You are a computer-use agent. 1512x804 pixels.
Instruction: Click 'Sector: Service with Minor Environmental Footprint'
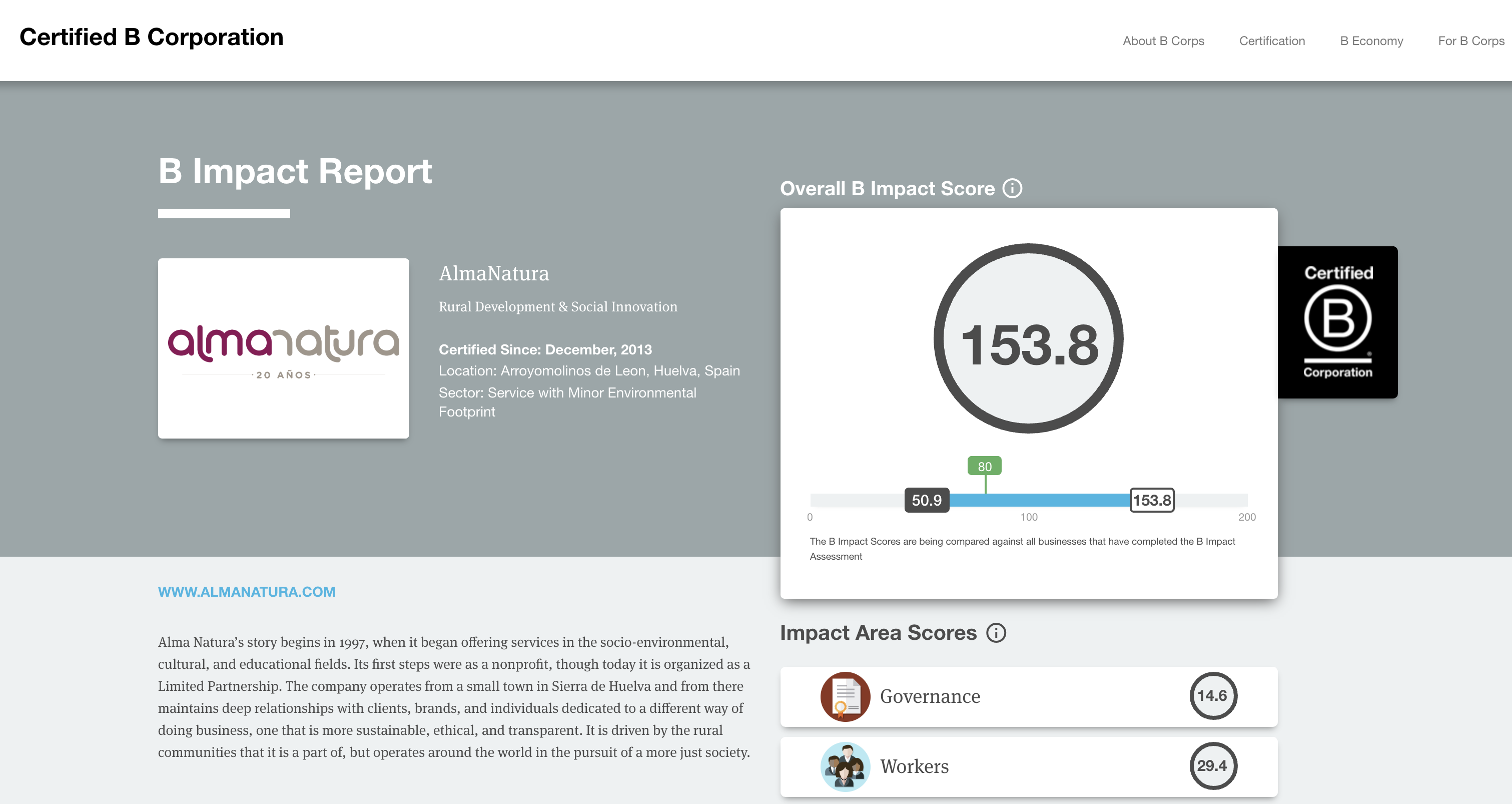pos(567,403)
